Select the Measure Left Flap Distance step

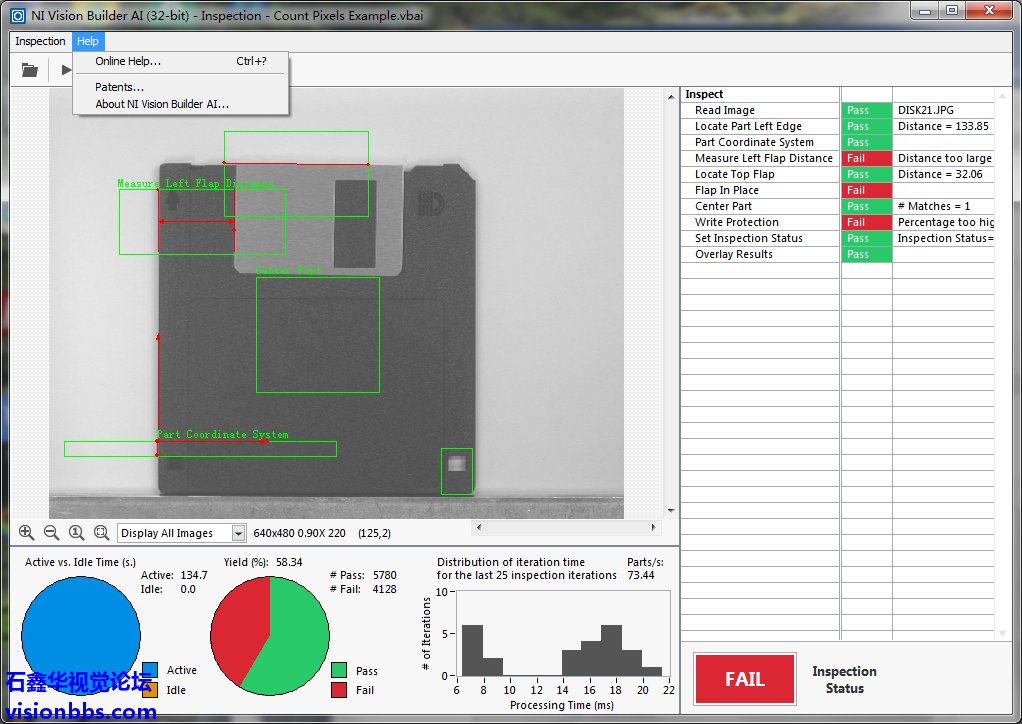tap(763, 158)
